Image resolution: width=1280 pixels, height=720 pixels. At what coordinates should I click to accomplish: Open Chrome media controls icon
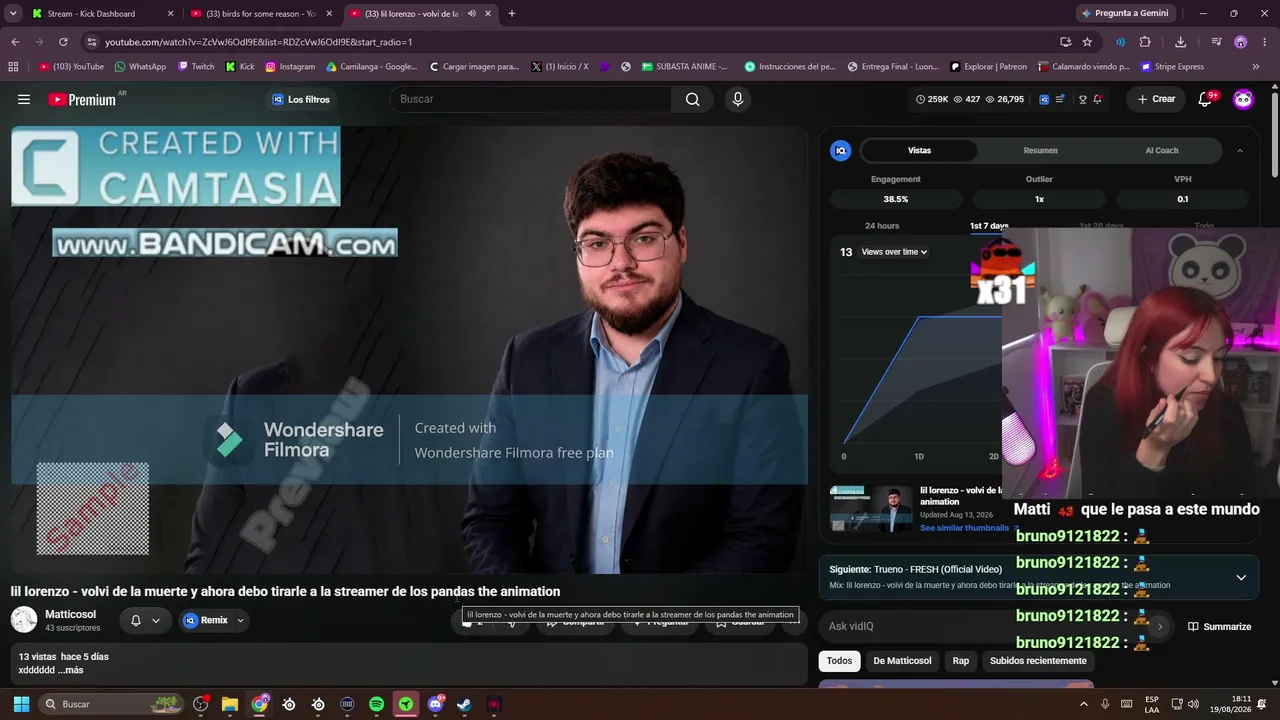tap(1216, 42)
